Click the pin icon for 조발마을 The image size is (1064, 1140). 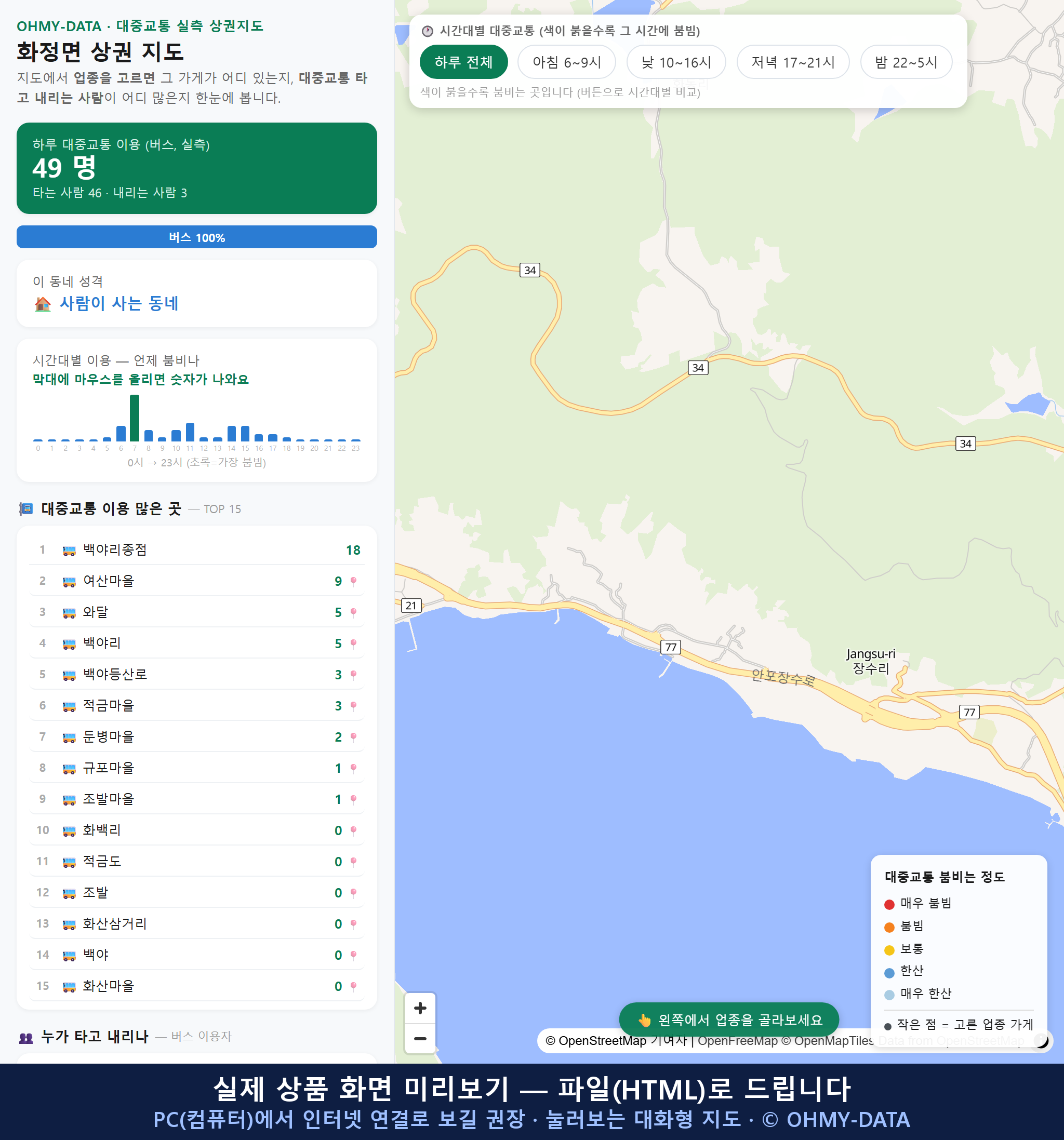click(353, 799)
